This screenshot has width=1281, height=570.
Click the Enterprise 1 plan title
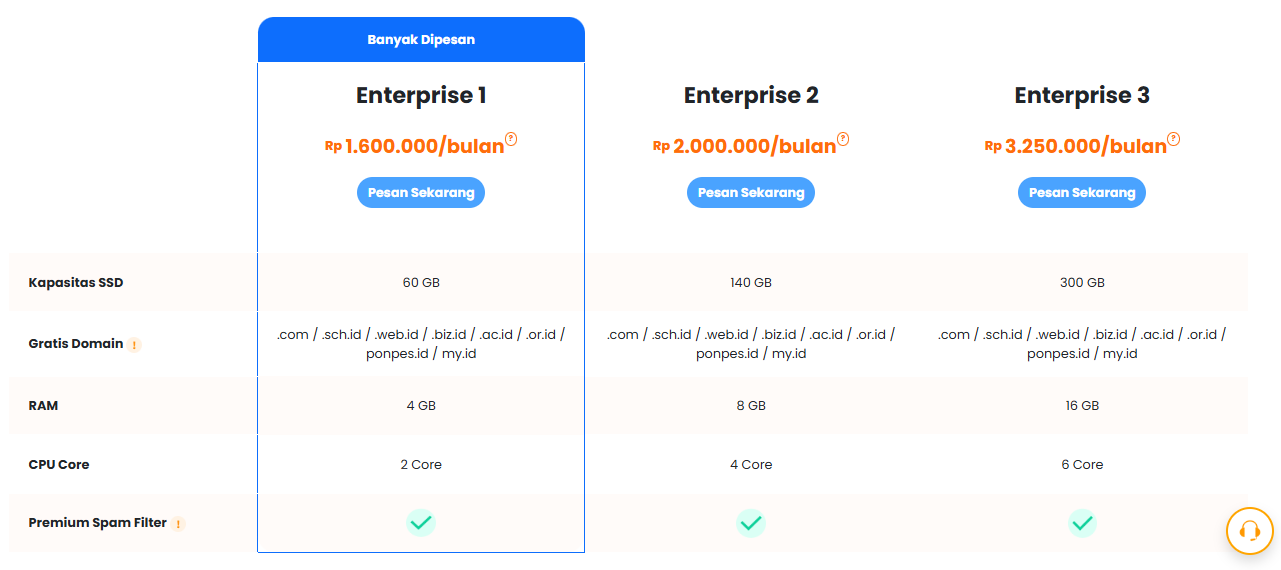coord(421,95)
